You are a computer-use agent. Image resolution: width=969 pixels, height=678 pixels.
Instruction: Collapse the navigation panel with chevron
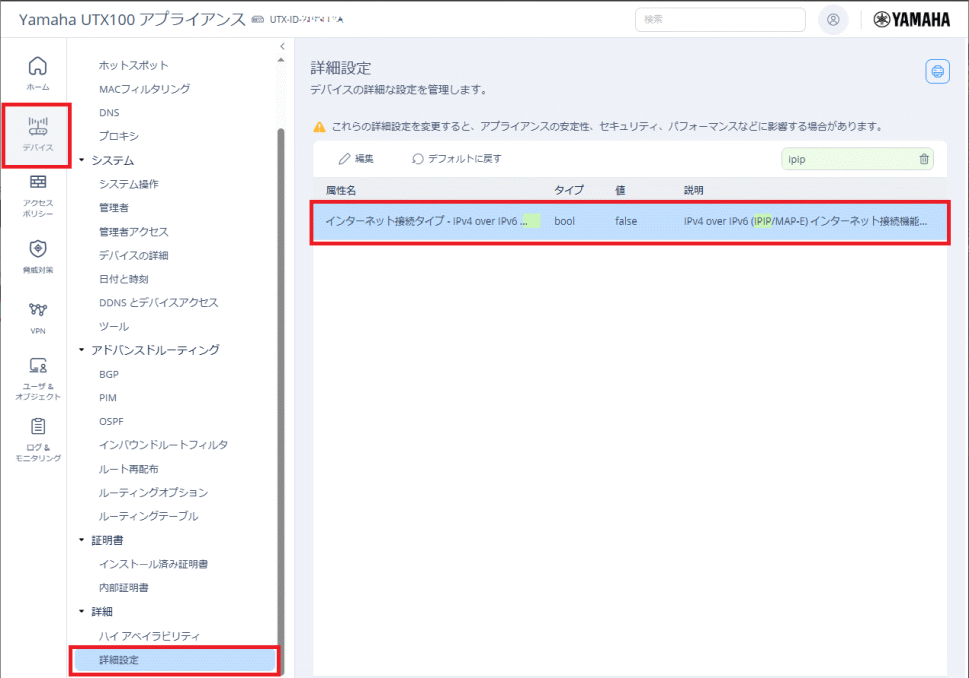pyautogui.click(x=282, y=46)
